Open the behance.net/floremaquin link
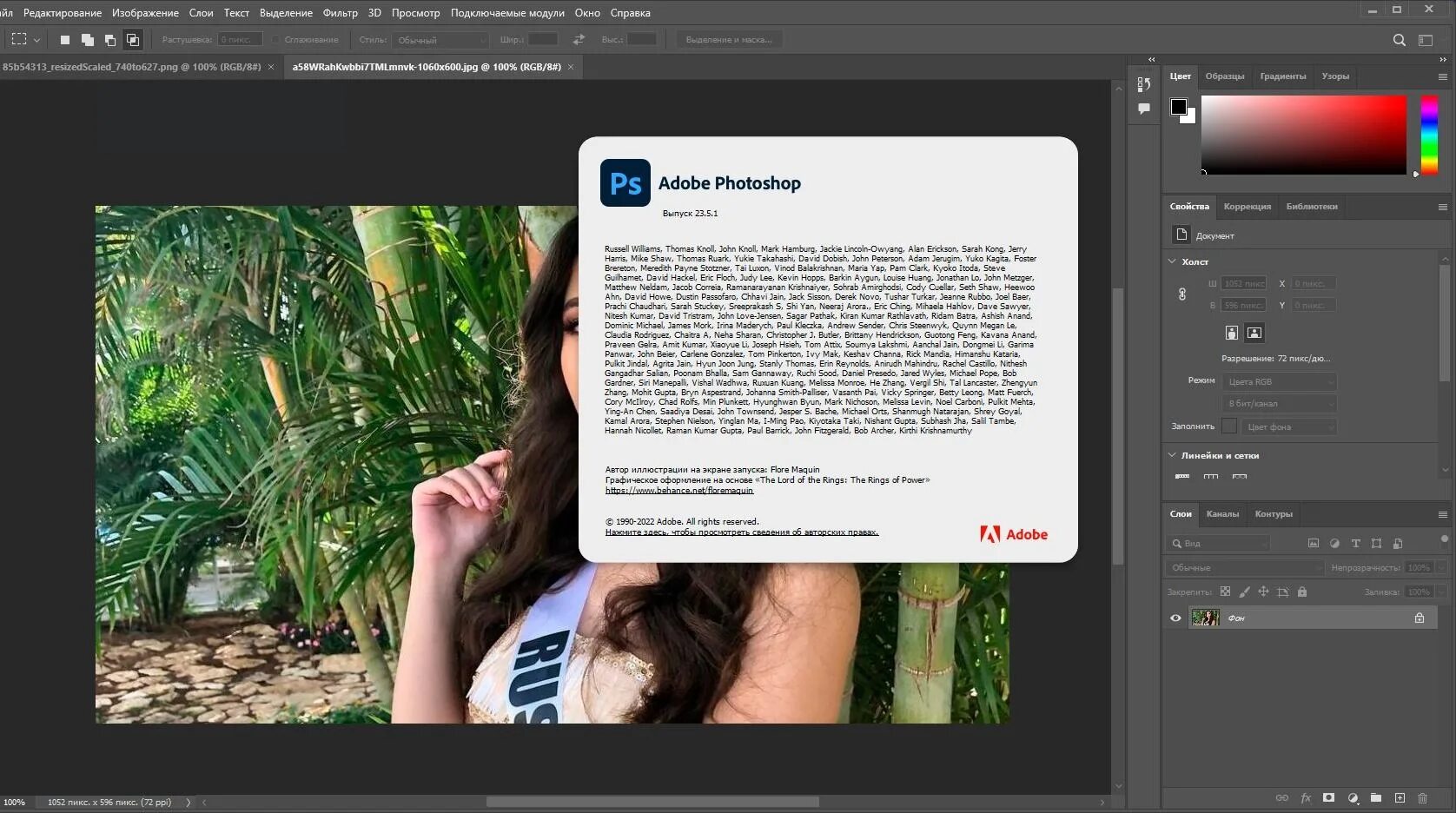1456x813 pixels. point(679,491)
